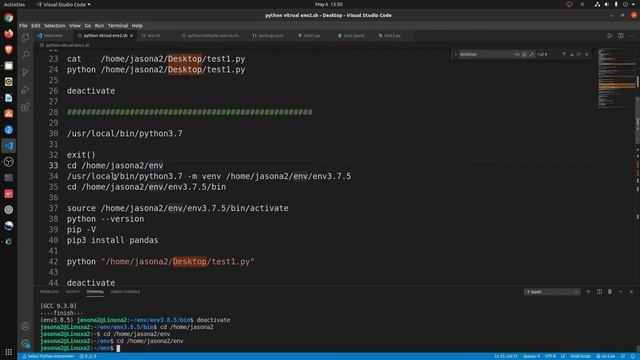Open Source Control view in activity bar
640x360 pixels.
pyautogui.click(x=25, y=72)
